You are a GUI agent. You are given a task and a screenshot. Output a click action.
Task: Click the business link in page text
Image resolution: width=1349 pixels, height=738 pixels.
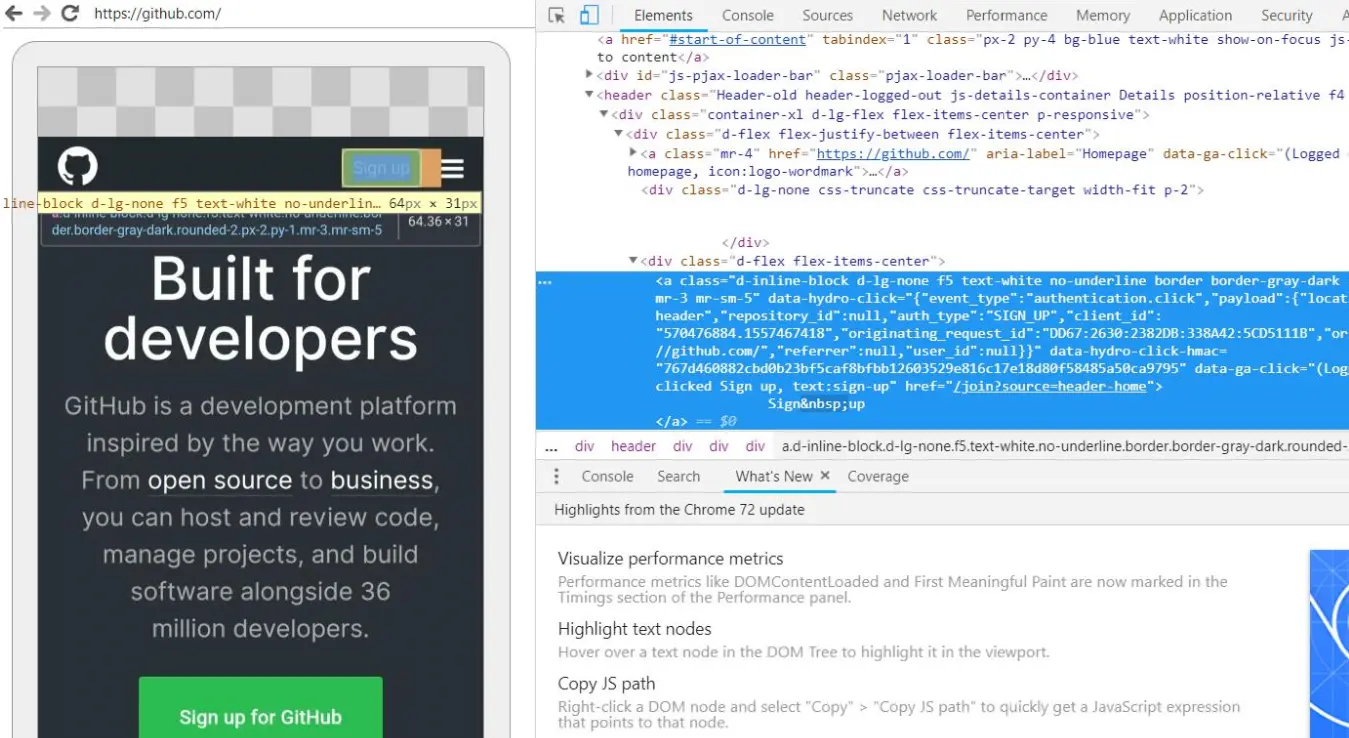tap(382, 480)
